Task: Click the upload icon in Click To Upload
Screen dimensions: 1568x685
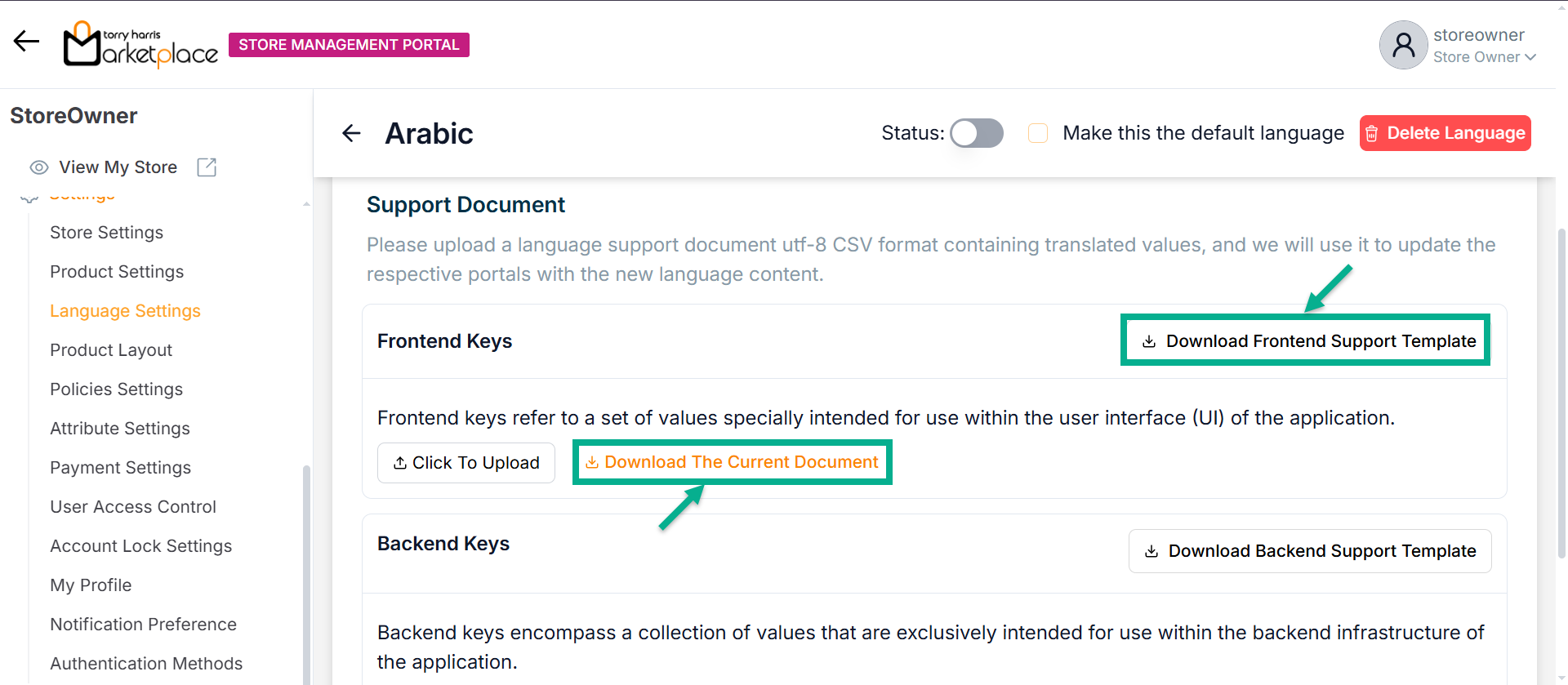Action: (x=399, y=463)
